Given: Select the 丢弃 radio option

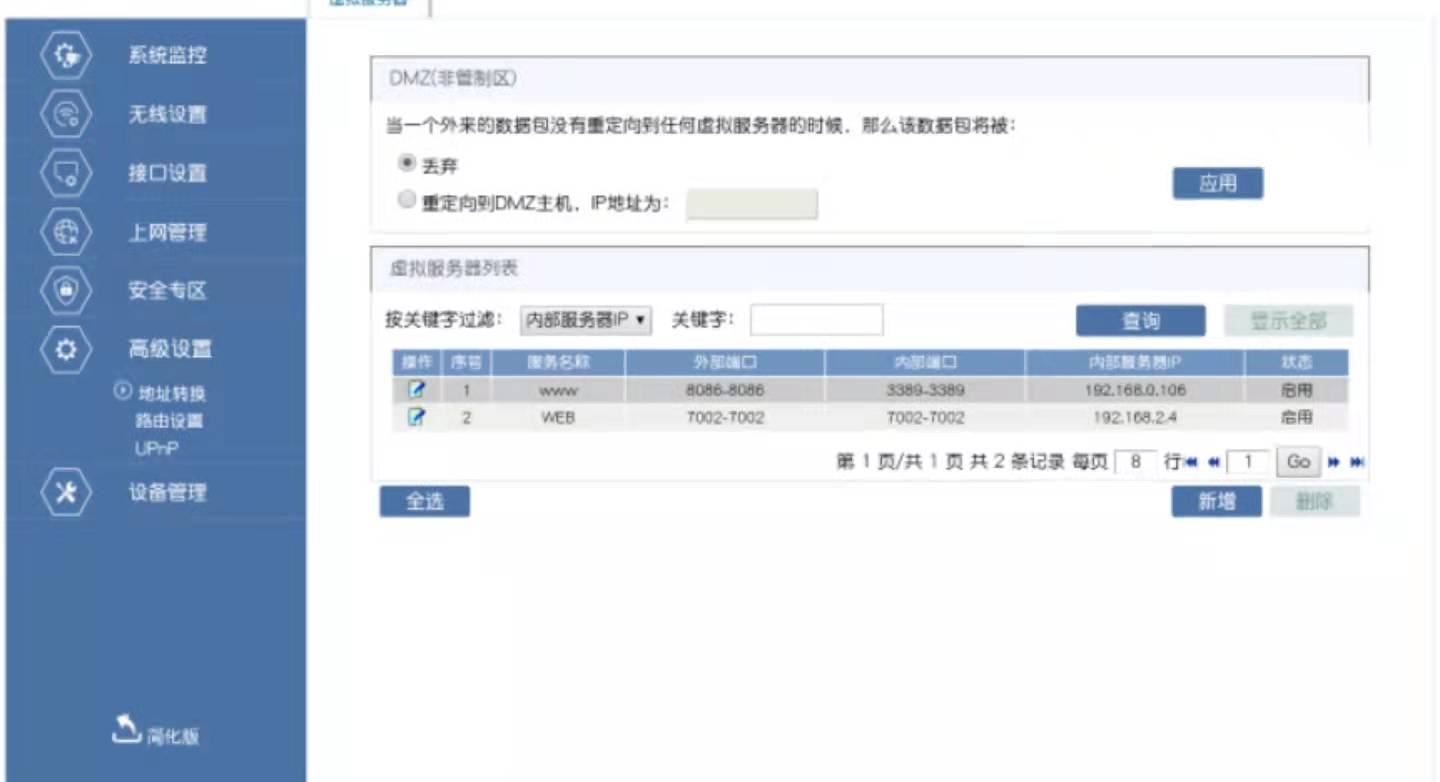Looking at the screenshot, I should coord(406,163).
